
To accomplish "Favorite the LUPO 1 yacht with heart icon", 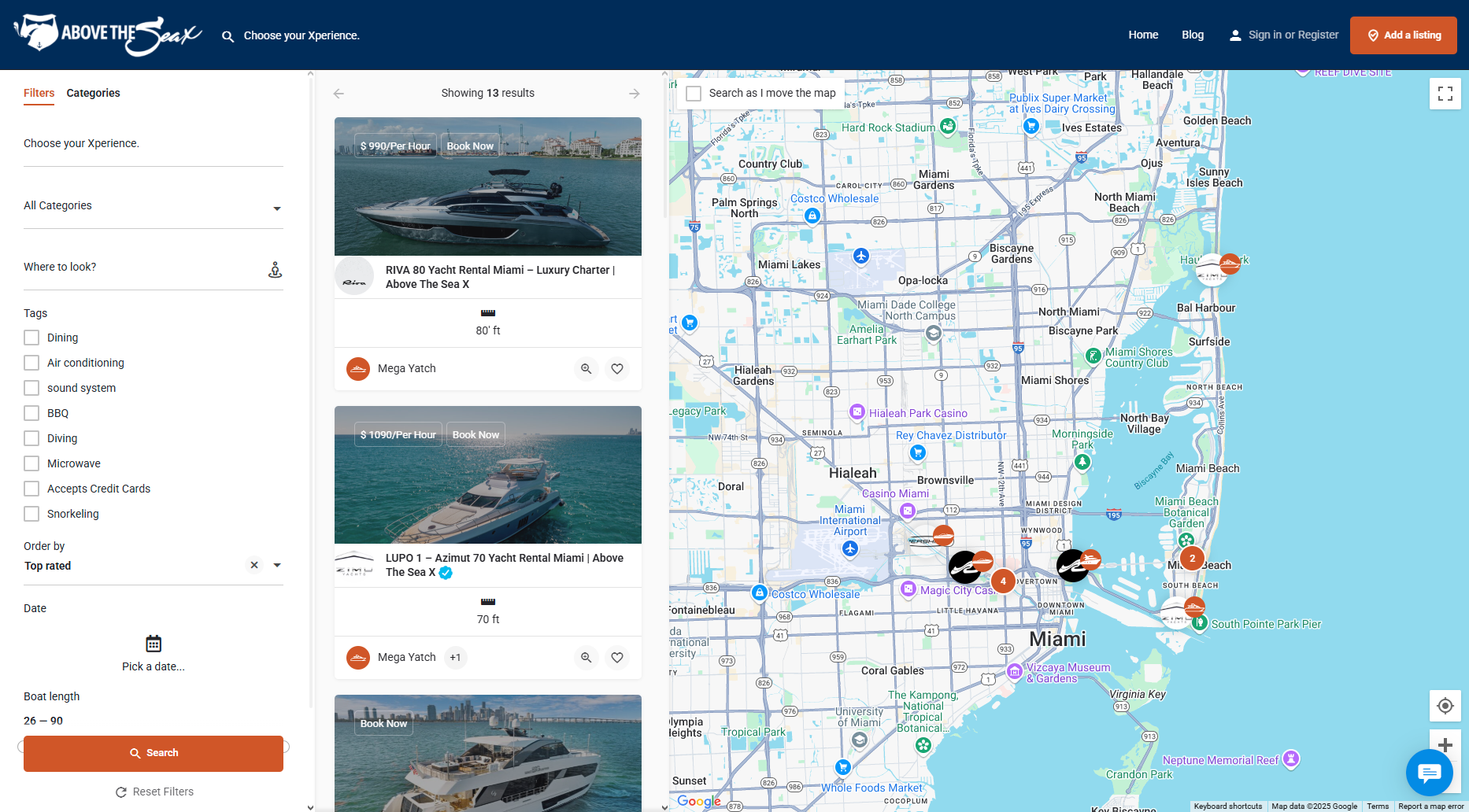I will coord(617,657).
